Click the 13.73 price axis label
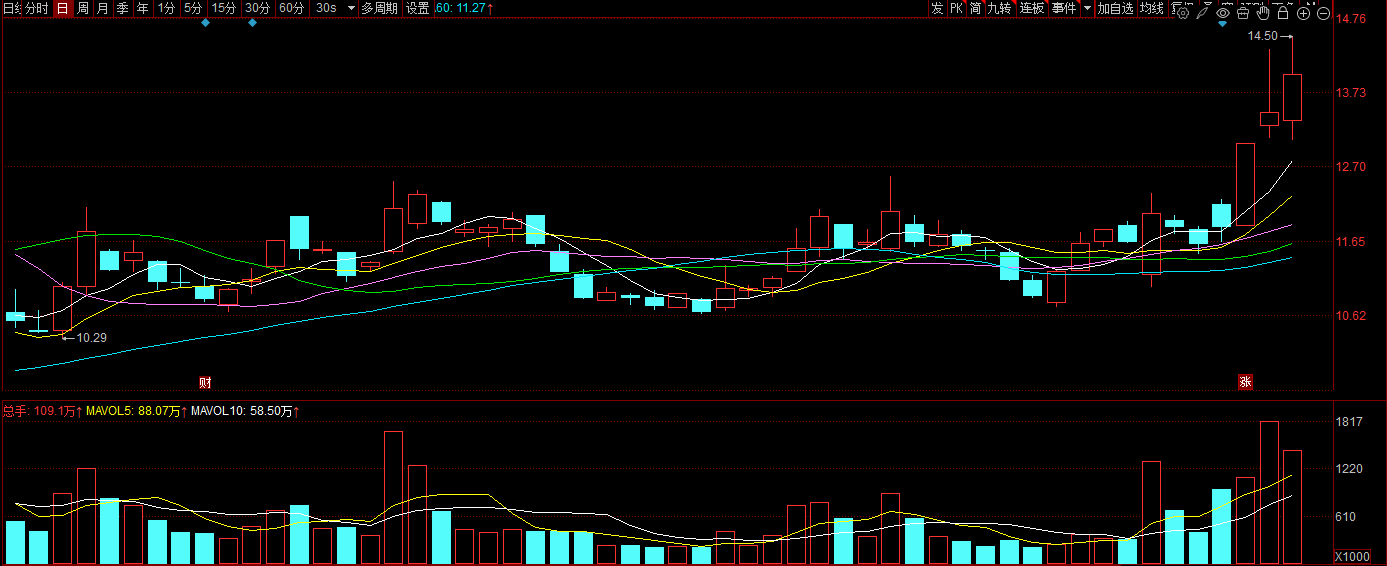 click(1352, 93)
